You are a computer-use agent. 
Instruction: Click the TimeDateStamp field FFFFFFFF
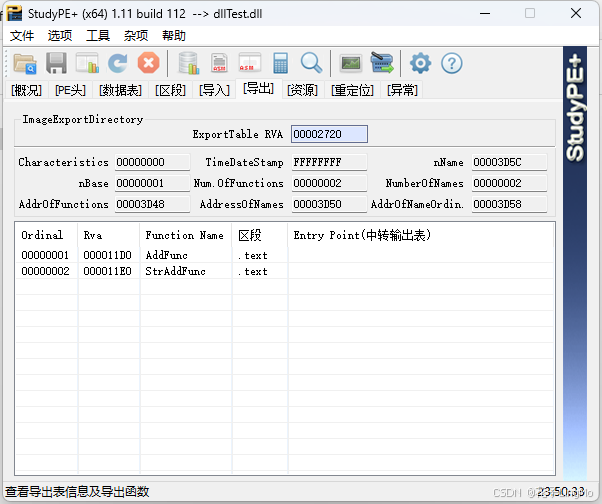329,162
